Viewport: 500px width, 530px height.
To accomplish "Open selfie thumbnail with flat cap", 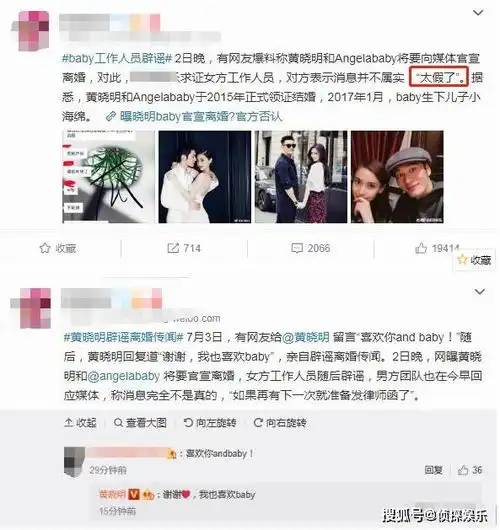I will tap(397, 177).
